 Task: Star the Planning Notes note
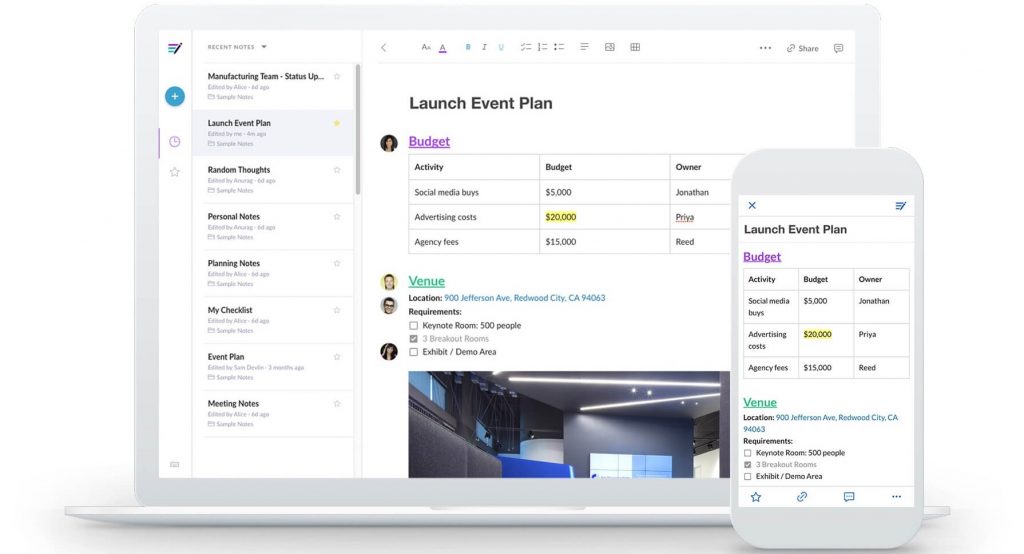tap(337, 263)
